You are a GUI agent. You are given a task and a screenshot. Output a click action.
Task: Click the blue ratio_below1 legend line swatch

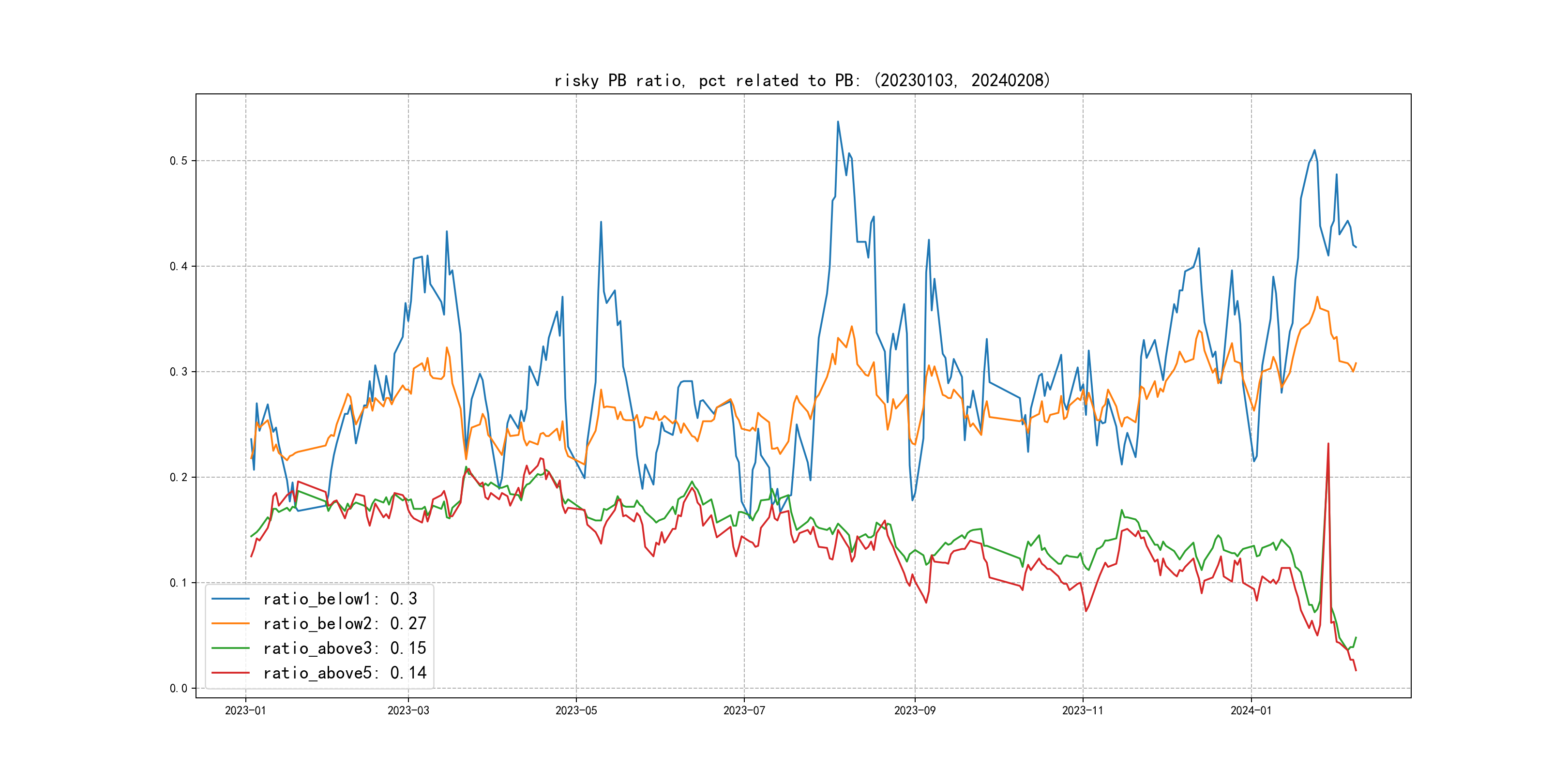[x=230, y=599]
